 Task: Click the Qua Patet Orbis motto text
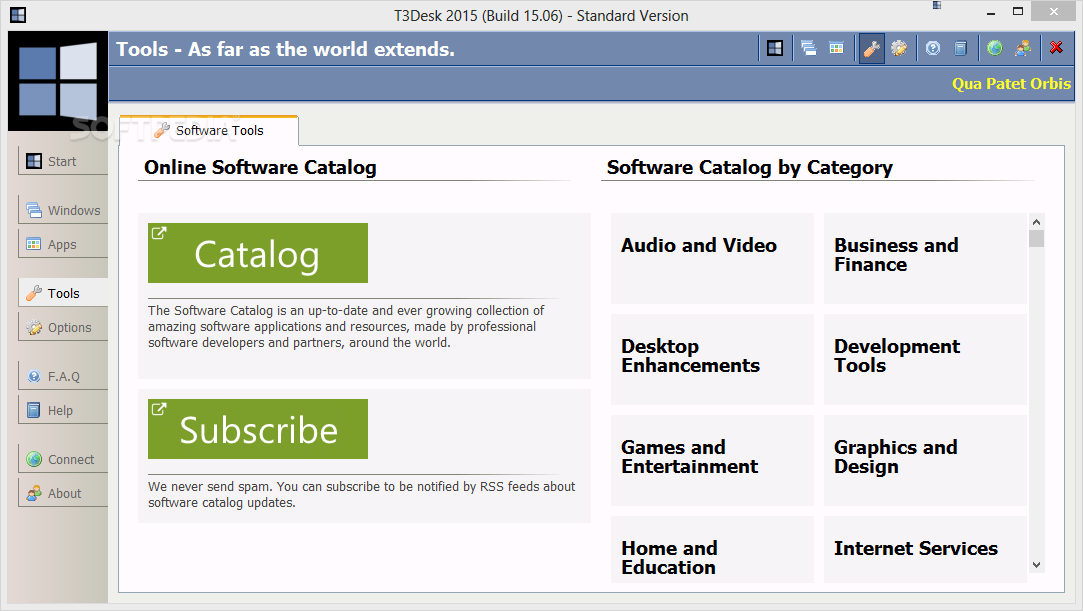point(1011,84)
